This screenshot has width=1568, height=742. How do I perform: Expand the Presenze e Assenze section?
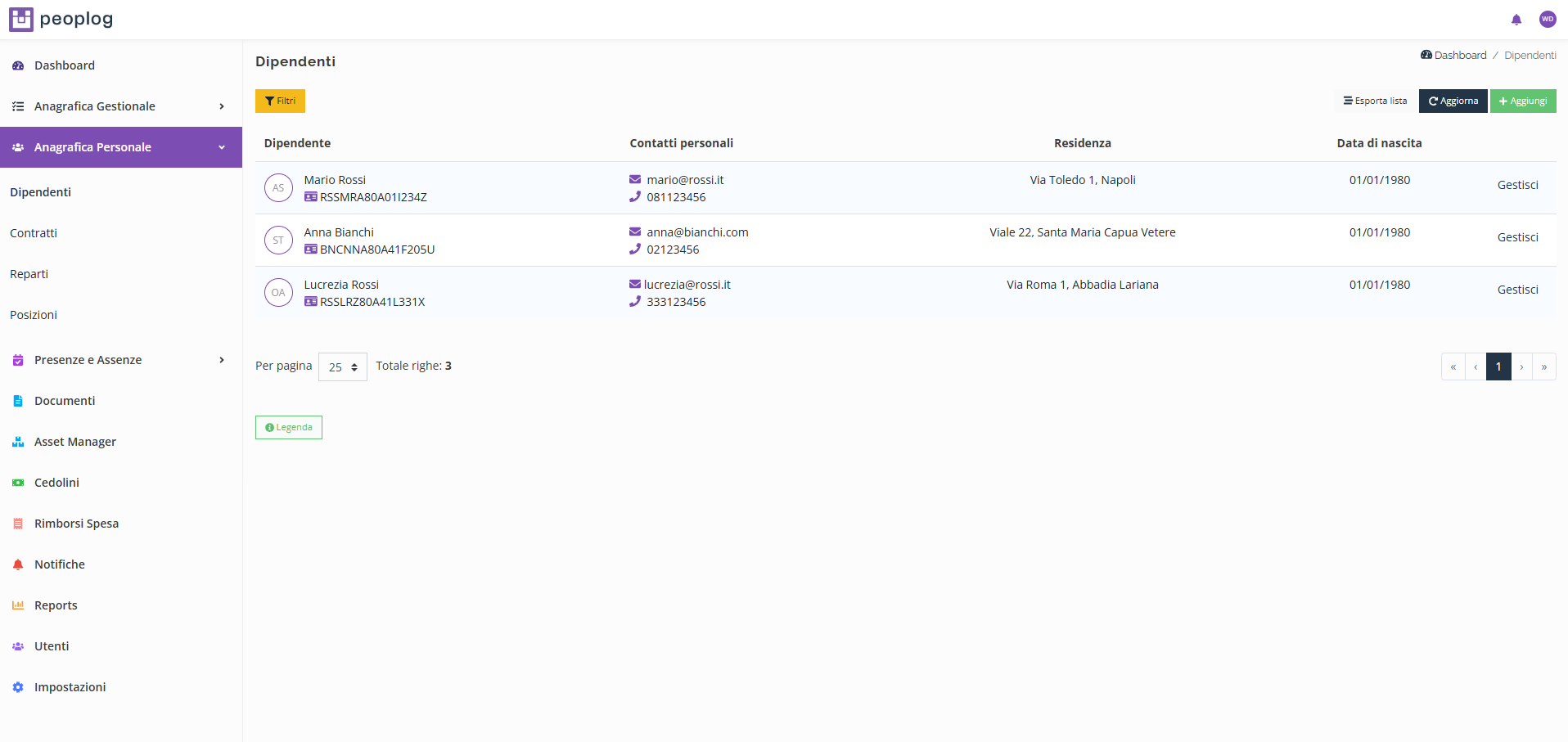coord(120,360)
